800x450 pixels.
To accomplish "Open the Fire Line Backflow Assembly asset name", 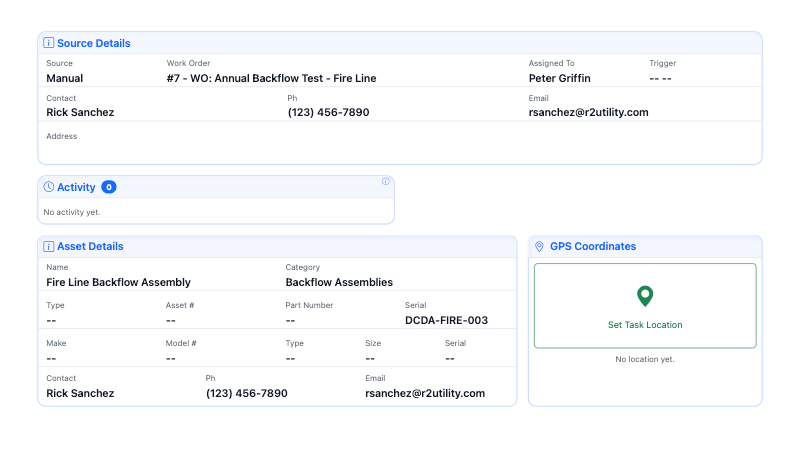I will click(x=118, y=283).
